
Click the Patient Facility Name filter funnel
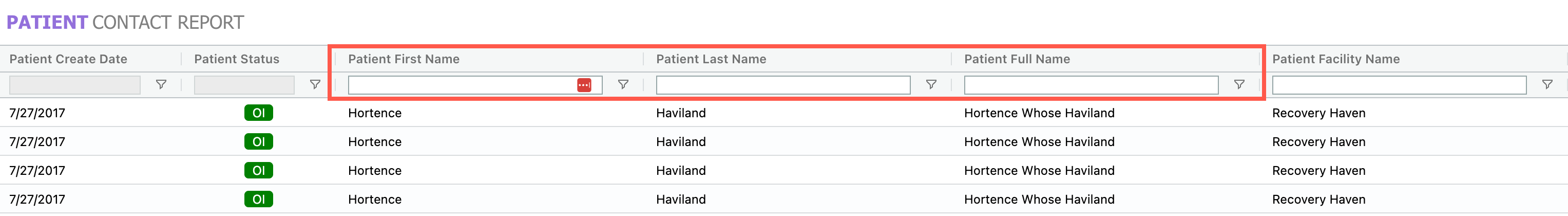(x=1547, y=85)
